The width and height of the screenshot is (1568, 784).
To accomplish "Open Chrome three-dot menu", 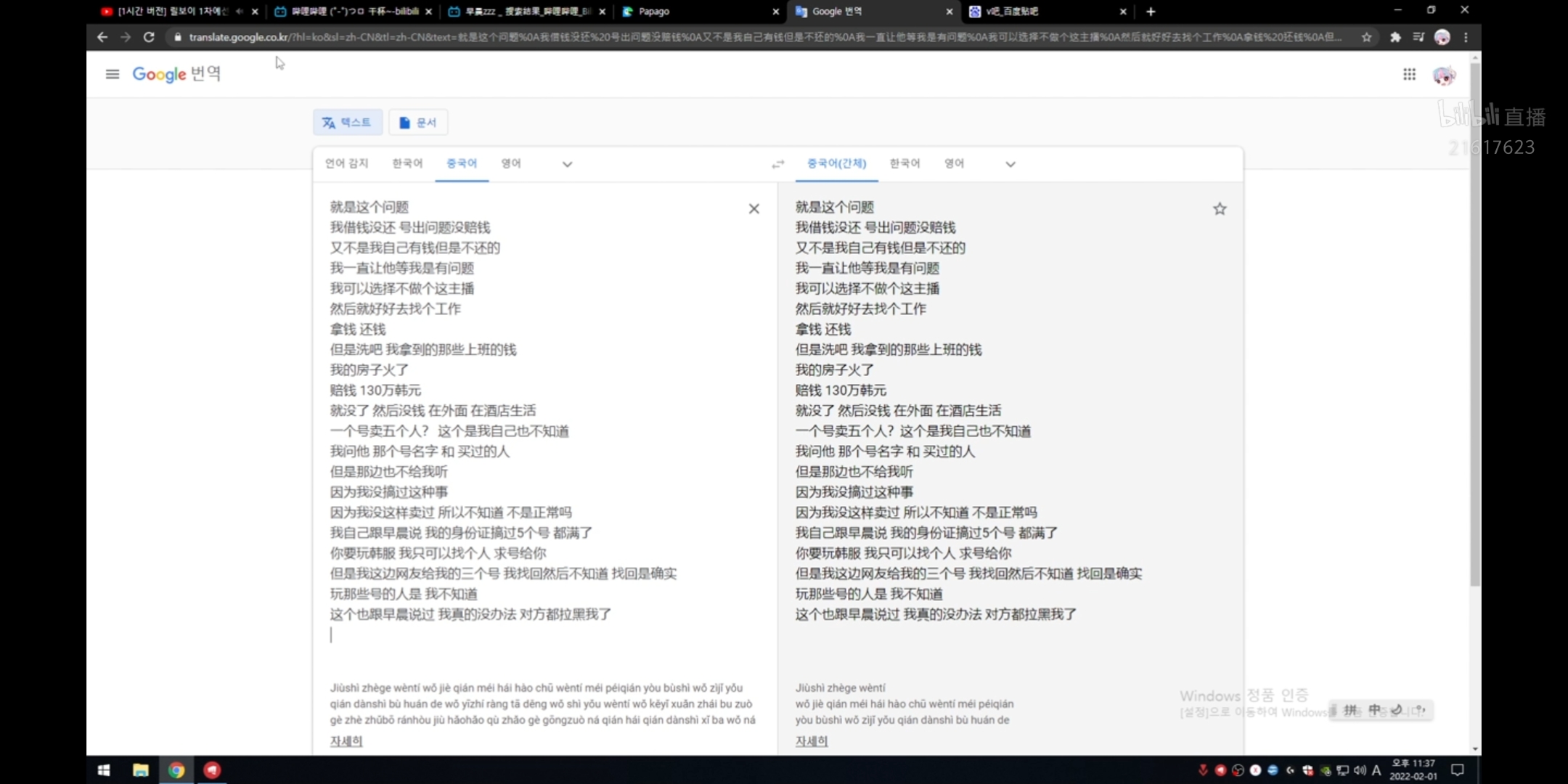I will pyautogui.click(x=1466, y=37).
